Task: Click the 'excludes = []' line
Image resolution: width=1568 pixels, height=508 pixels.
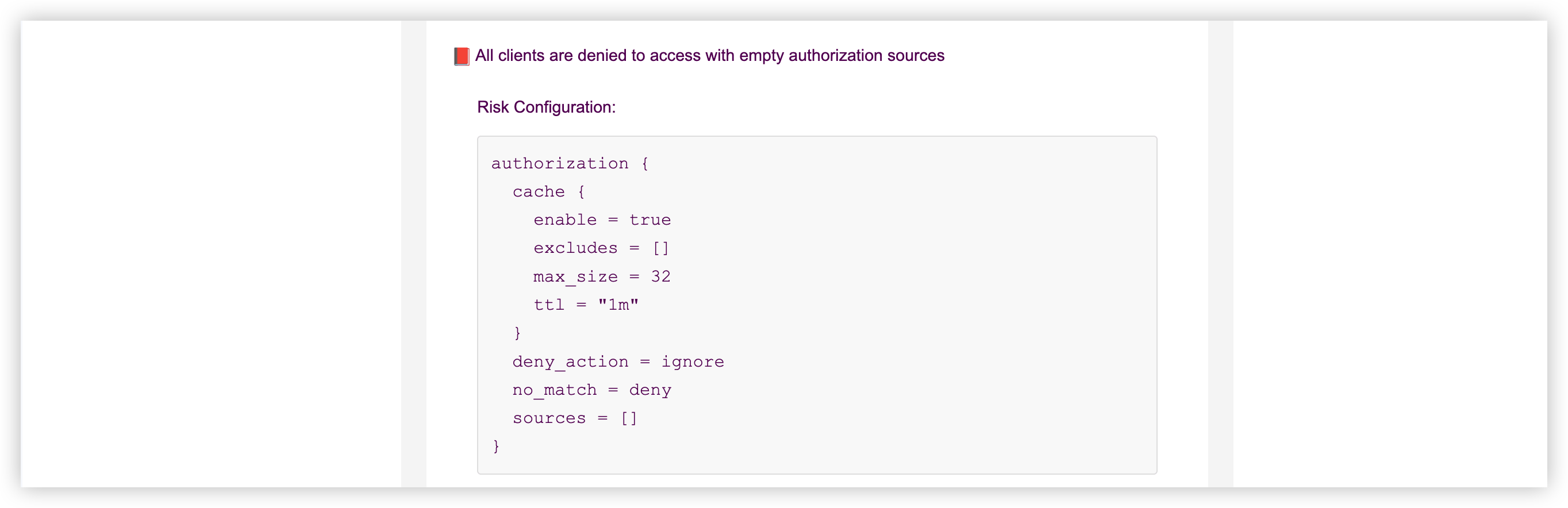Action: tap(601, 248)
